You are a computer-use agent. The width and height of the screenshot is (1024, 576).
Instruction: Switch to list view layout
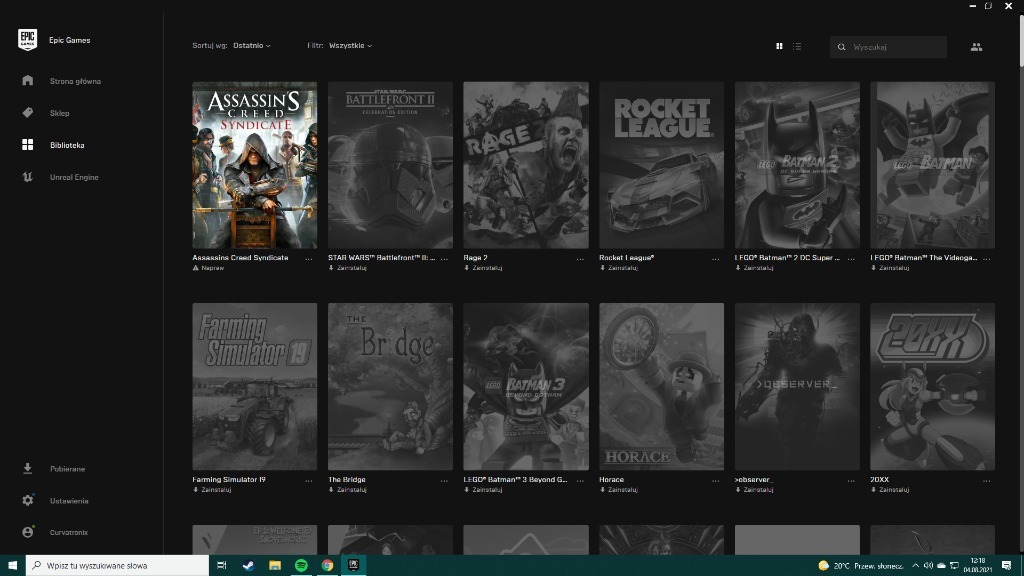[797, 46]
